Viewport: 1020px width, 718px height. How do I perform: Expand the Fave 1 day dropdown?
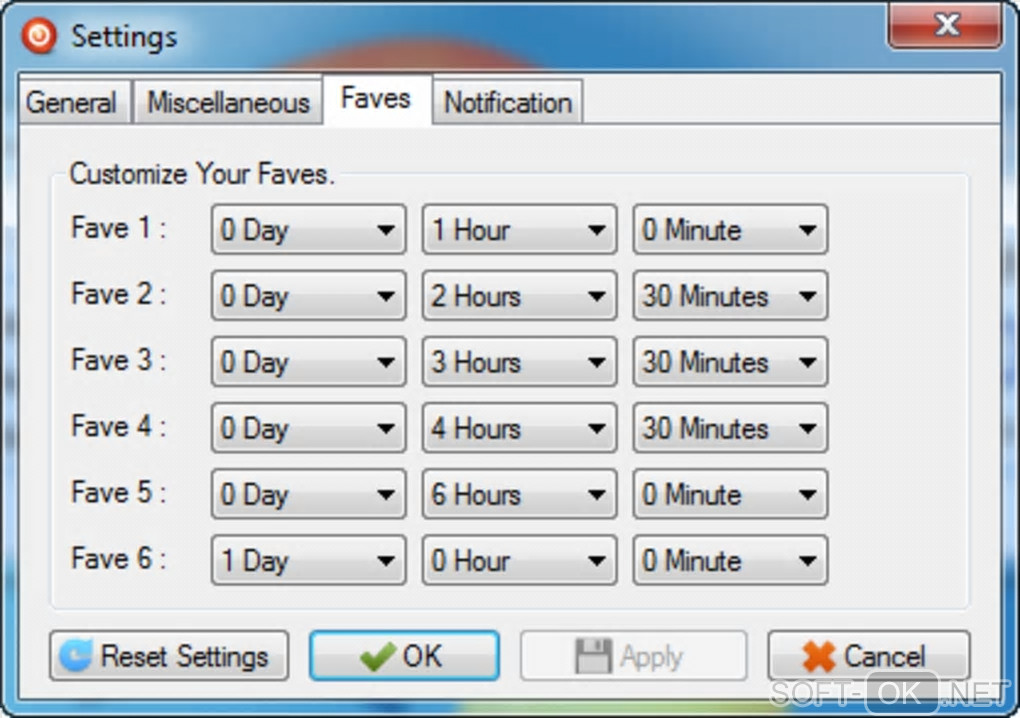coord(308,230)
